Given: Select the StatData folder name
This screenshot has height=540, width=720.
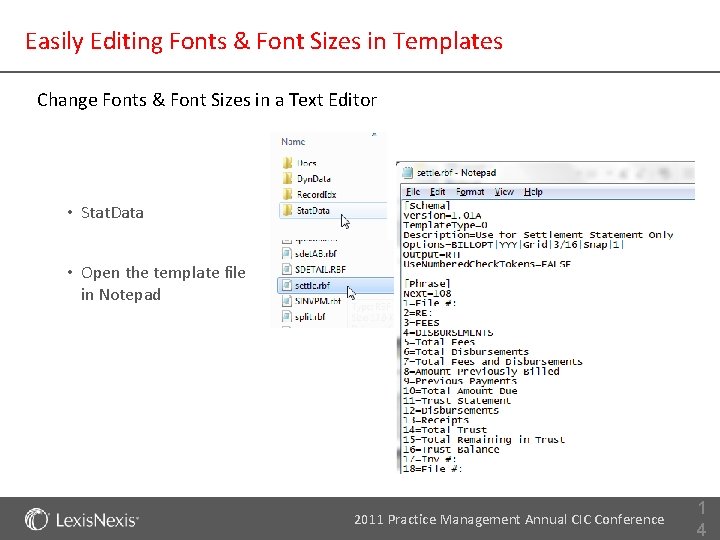Looking at the screenshot, I should tap(313, 210).
